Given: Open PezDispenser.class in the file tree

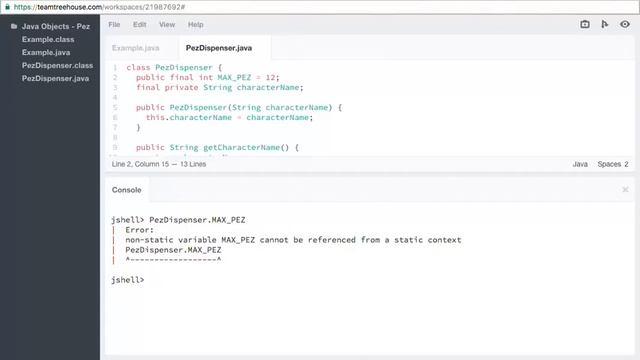Looking at the screenshot, I should [57, 65].
